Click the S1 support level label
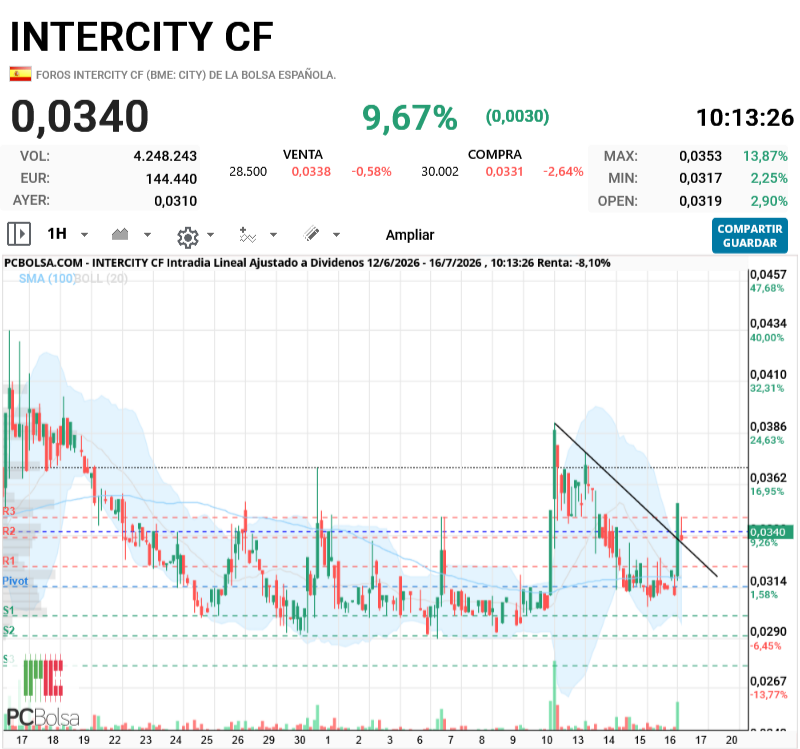 pyautogui.click(x=8, y=610)
